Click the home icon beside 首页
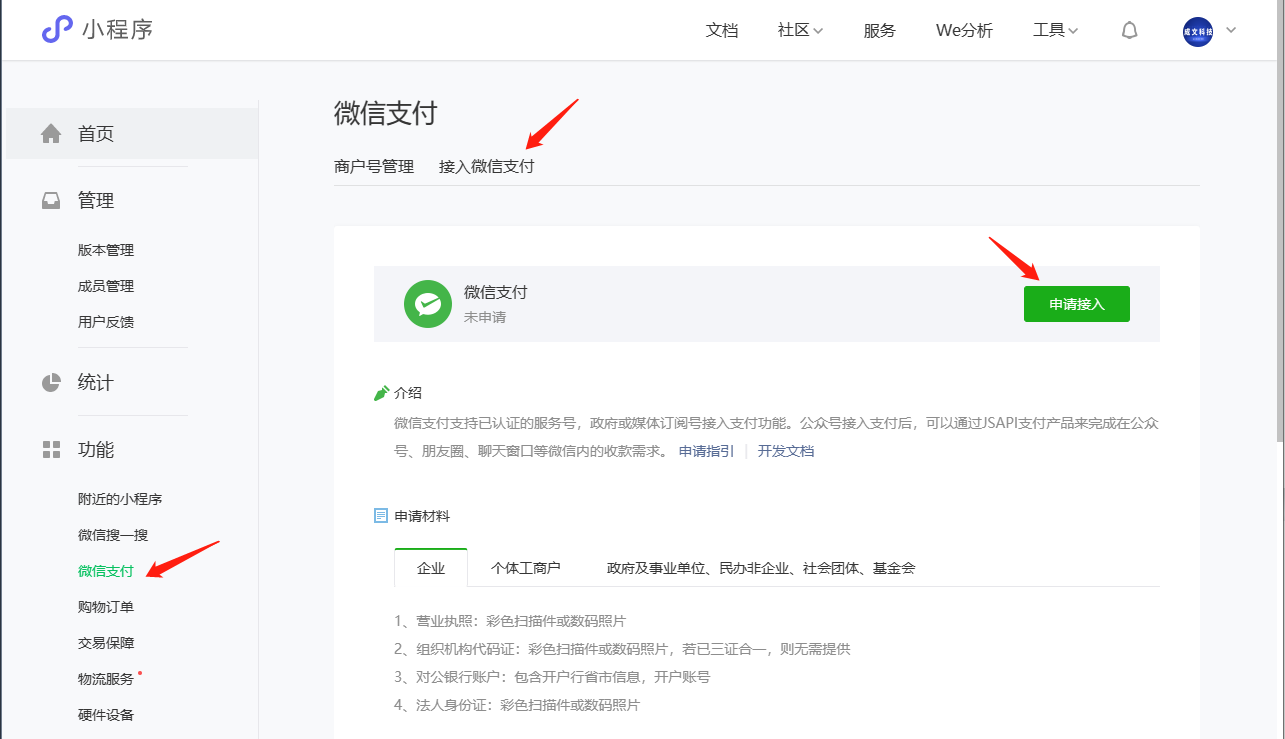 51,133
